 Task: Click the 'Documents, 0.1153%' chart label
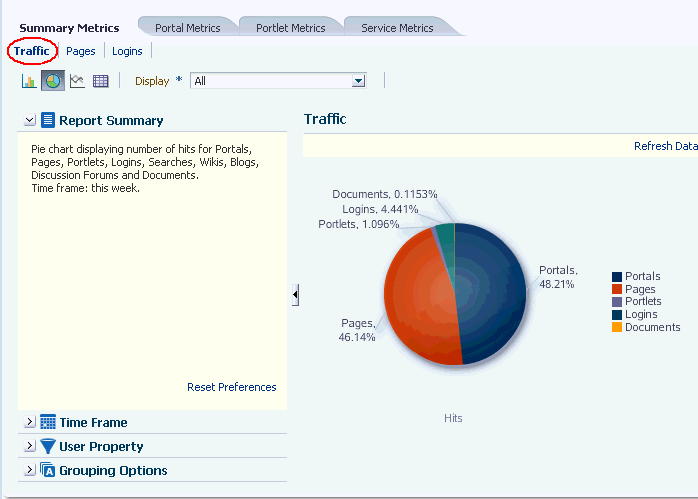pos(385,194)
